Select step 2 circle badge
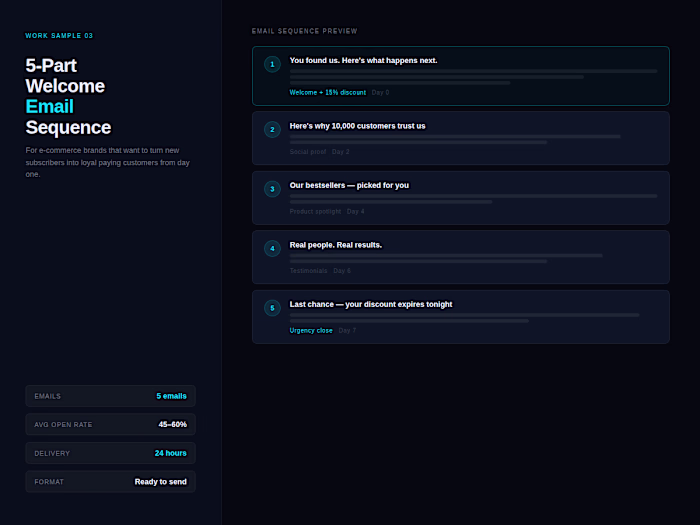 coord(272,129)
